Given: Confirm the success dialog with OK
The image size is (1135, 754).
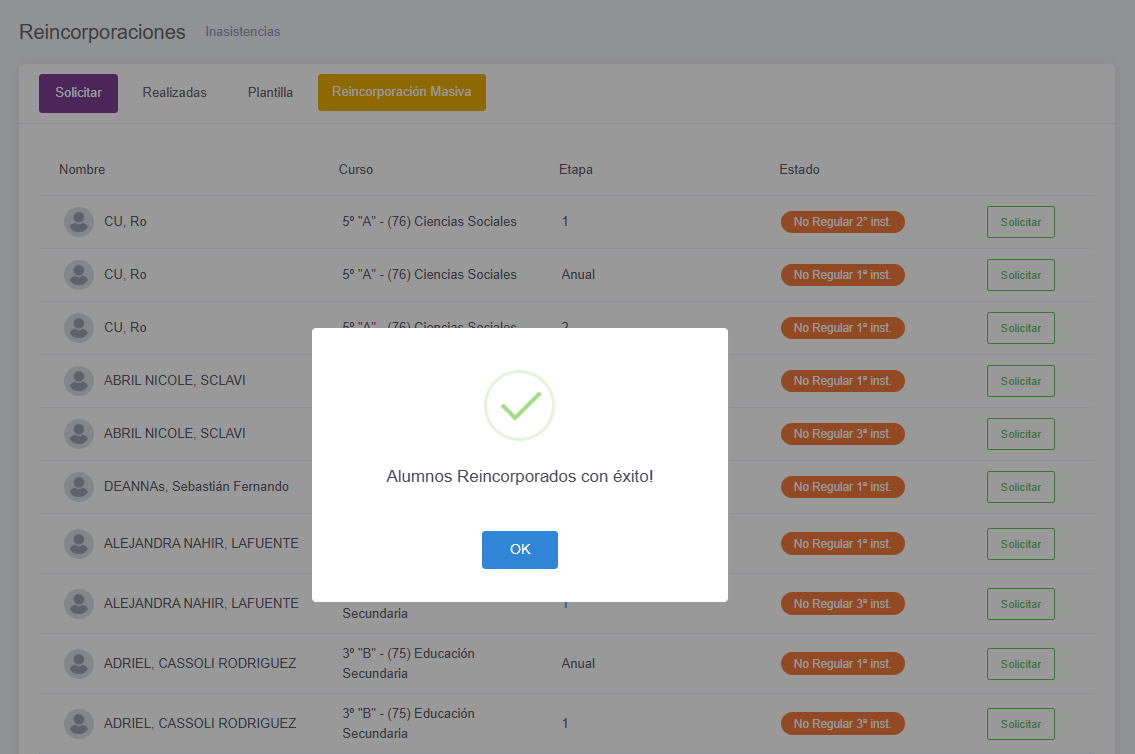Looking at the screenshot, I should [520, 549].
